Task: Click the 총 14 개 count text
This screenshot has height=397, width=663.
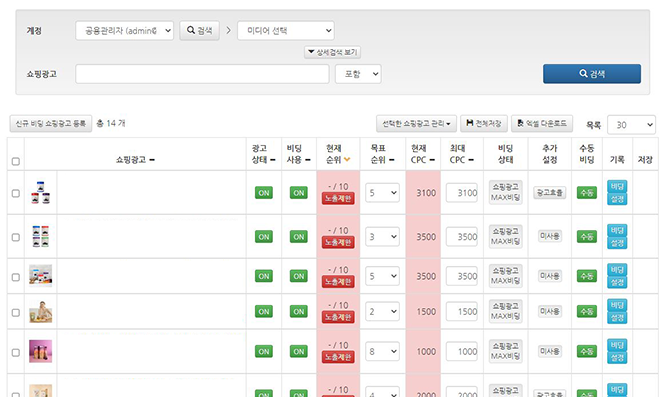Action: tap(111, 123)
